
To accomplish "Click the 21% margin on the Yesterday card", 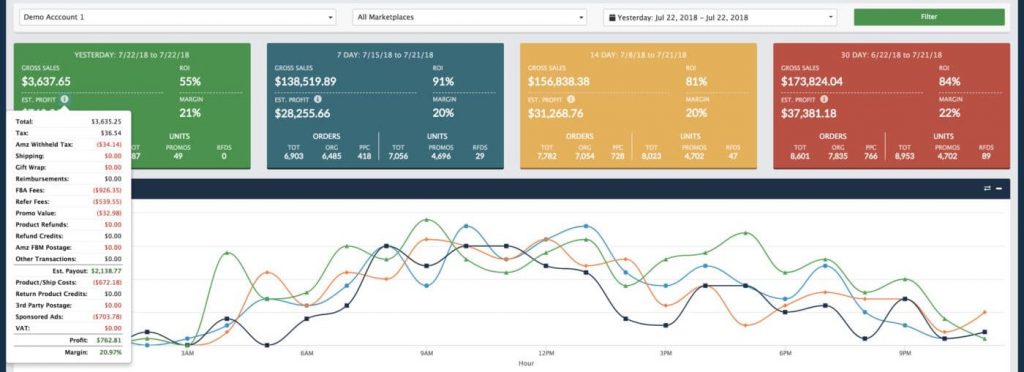I will (190, 113).
